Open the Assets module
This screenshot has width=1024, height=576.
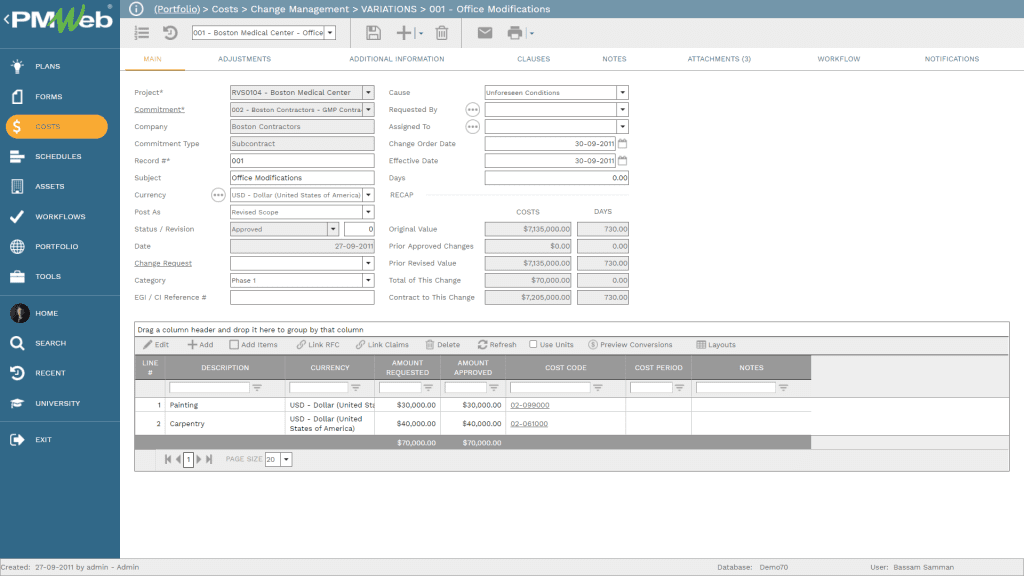point(18,187)
